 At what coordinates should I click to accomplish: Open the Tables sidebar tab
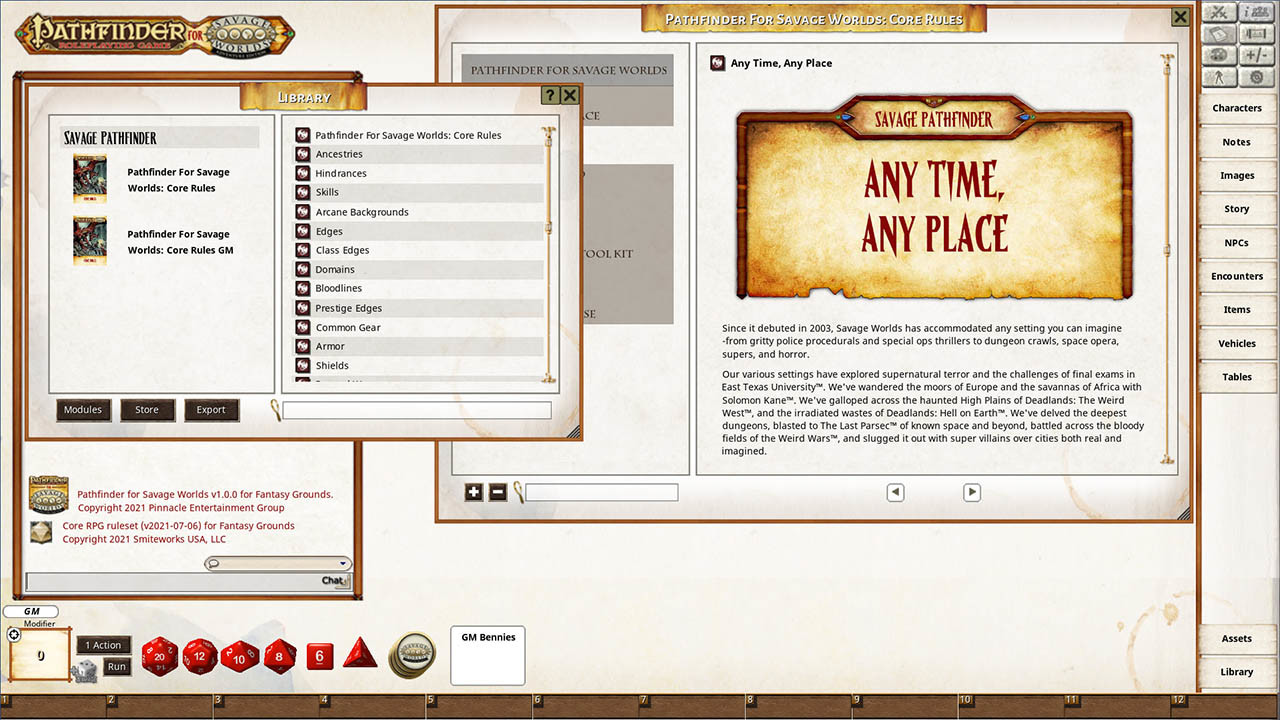[1237, 376]
